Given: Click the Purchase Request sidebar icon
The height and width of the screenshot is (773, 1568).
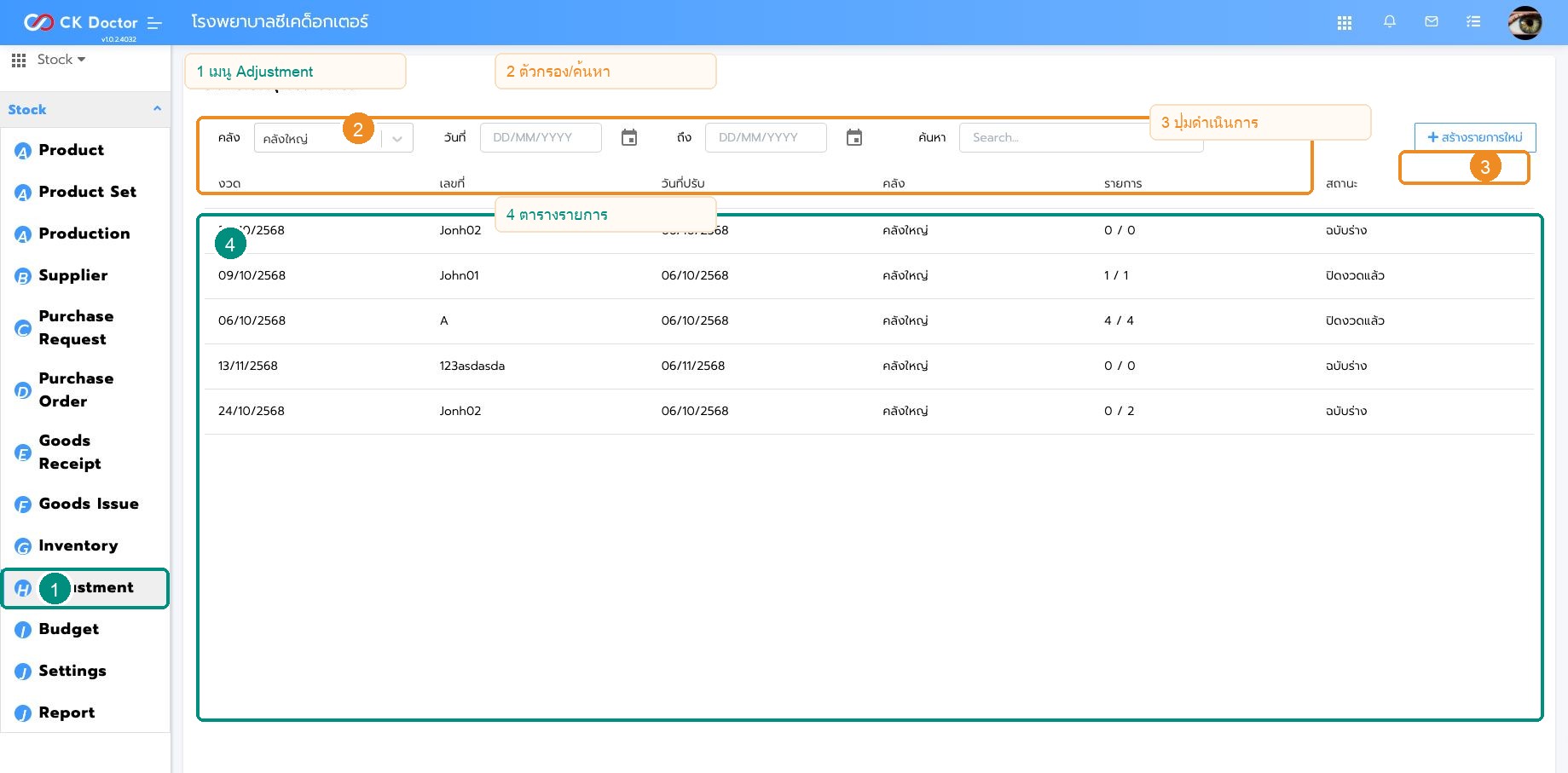Looking at the screenshot, I should pos(23,329).
